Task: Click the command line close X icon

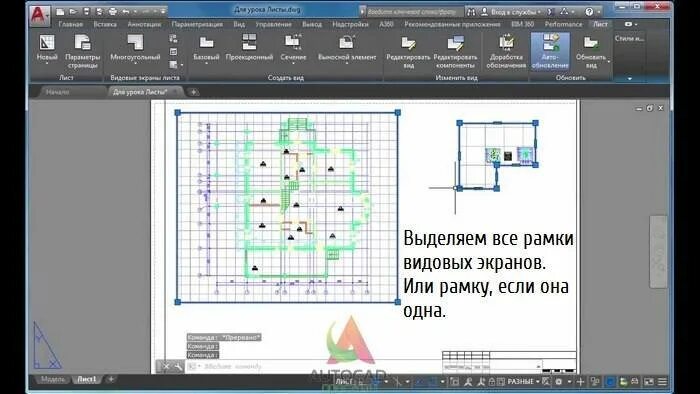Action: click(166, 366)
